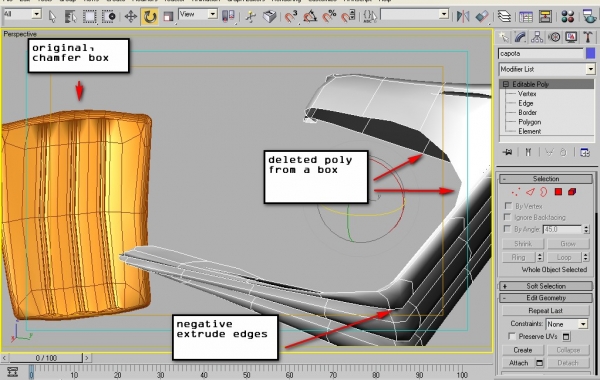Toggle the Angle Snap icon
Viewport: 600px width, 380px height.
310,16
